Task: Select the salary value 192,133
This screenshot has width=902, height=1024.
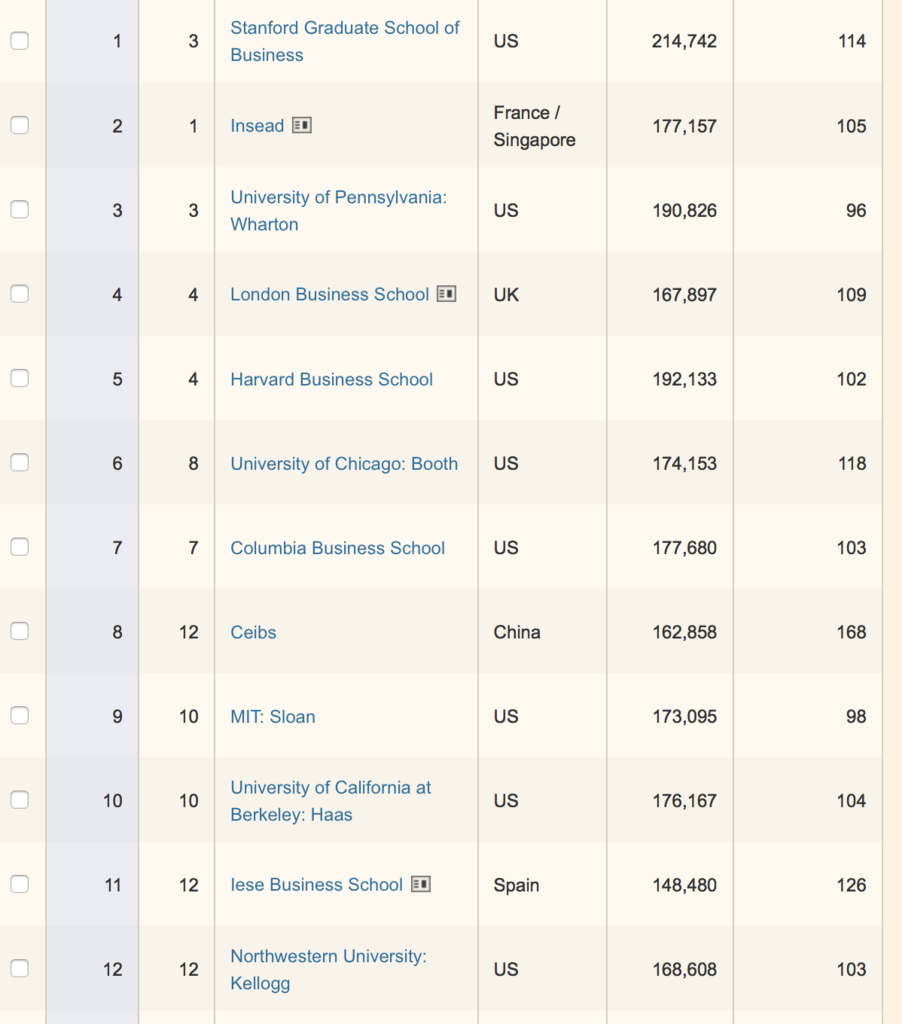Action: coord(685,379)
